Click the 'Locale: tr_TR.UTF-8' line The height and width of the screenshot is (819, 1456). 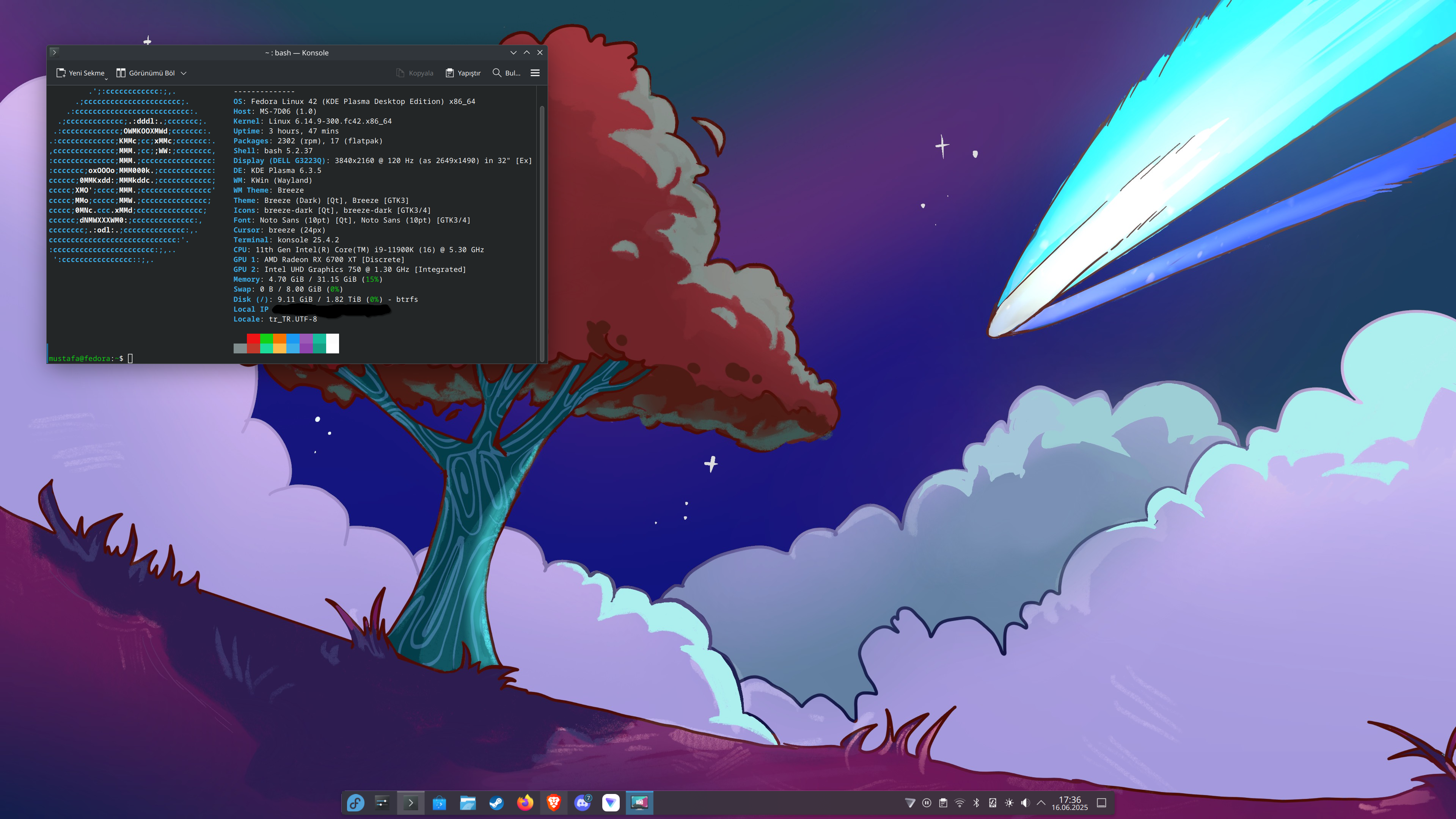275,319
